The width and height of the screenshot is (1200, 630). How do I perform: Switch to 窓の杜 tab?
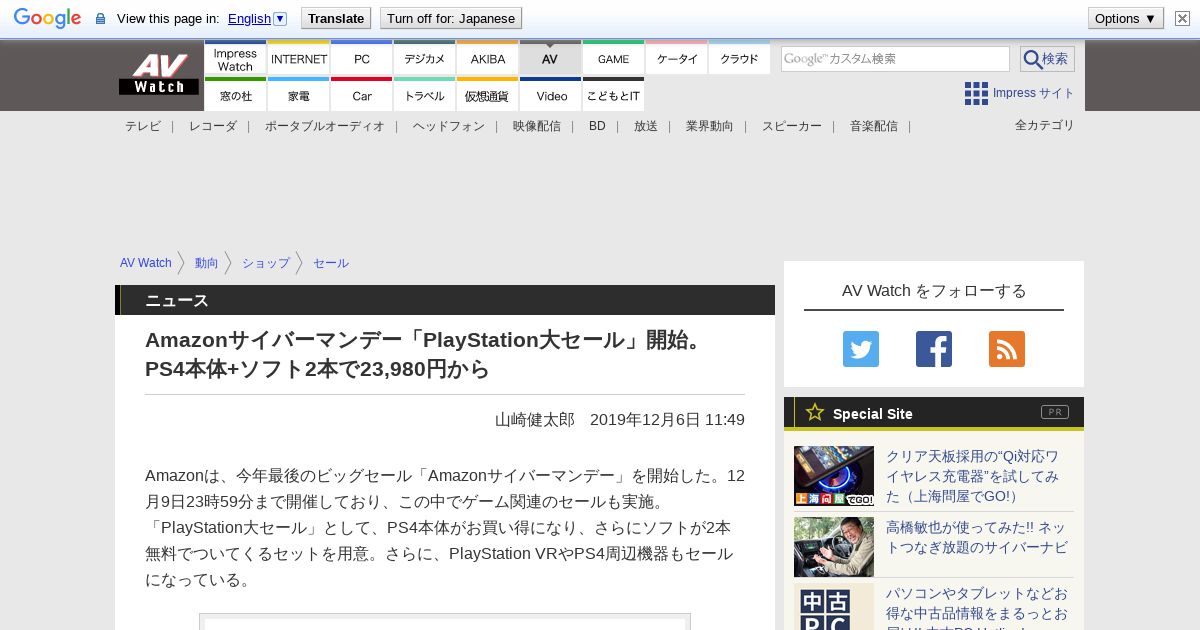(x=235, y=95)
